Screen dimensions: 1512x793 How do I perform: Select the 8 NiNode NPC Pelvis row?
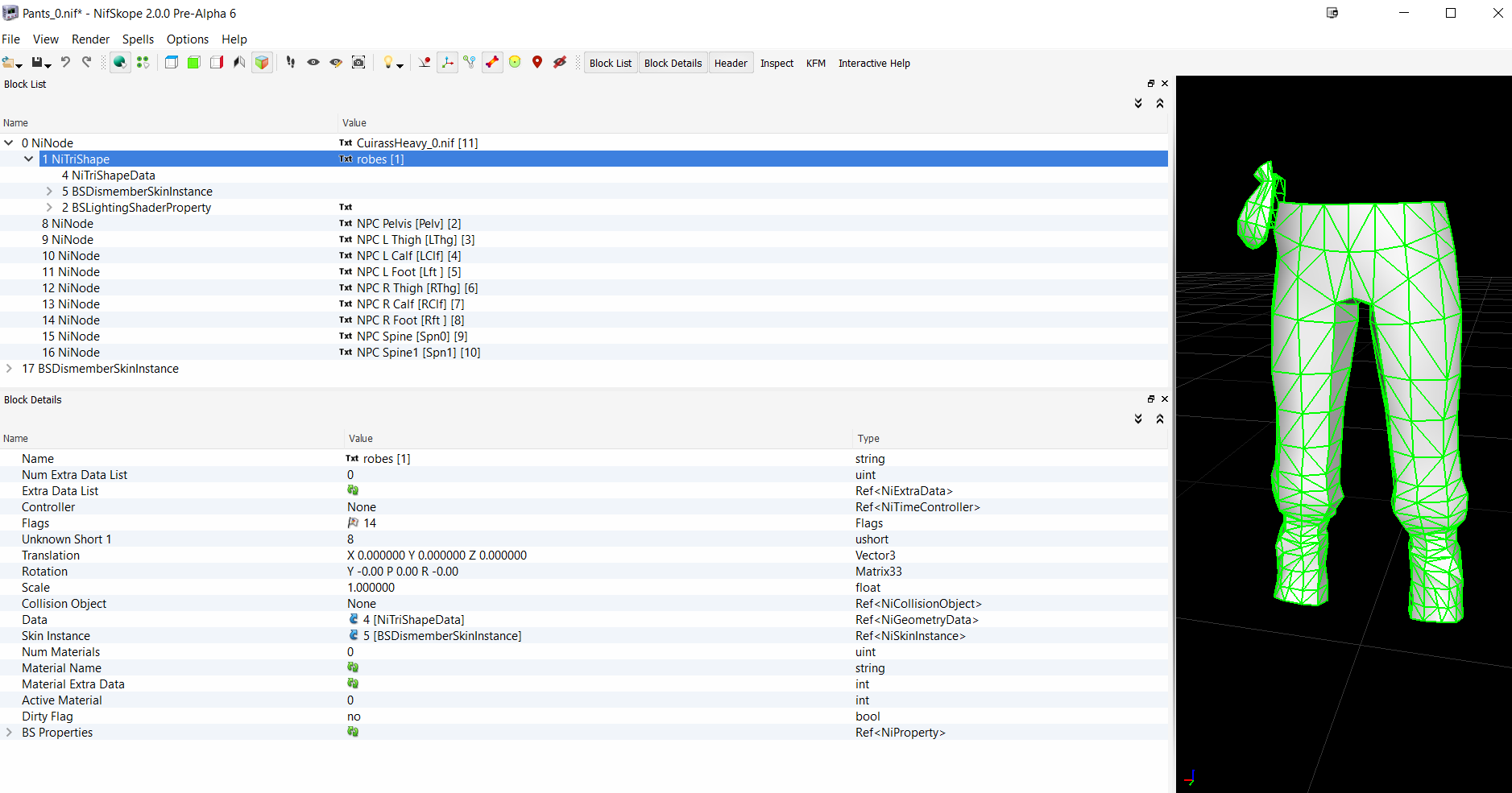pos(584,224)
